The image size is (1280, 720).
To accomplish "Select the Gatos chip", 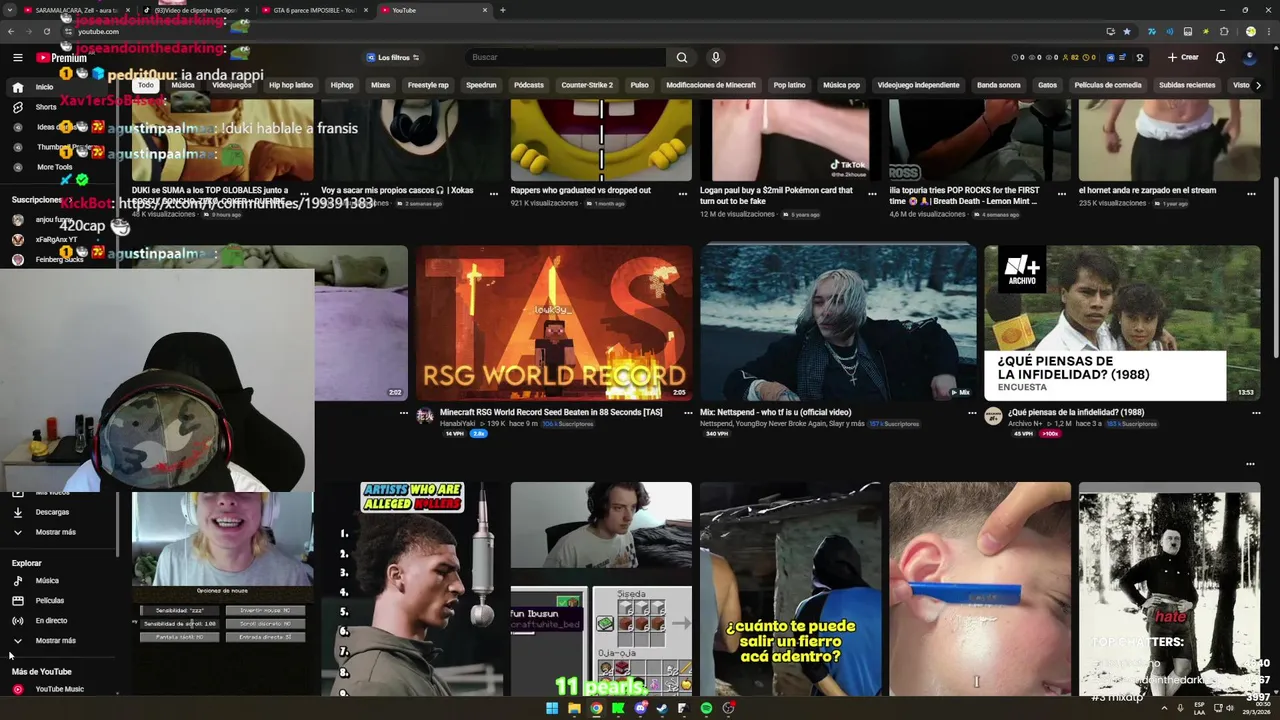I will click(x=1047, y=85).
